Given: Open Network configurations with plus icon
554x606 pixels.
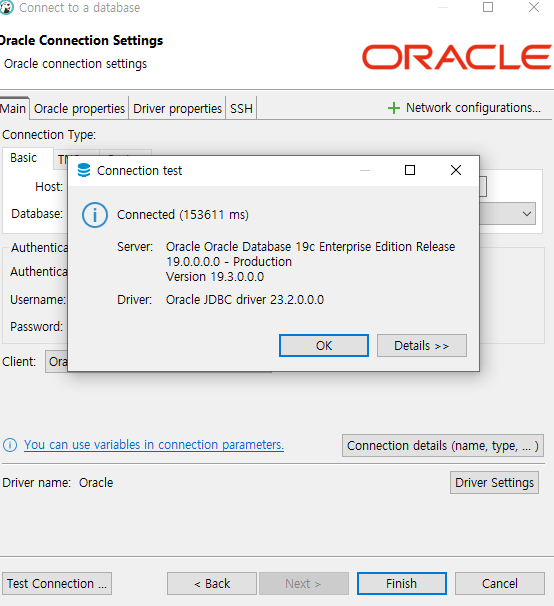Looking at the screenshot, I should click(394, 108).
